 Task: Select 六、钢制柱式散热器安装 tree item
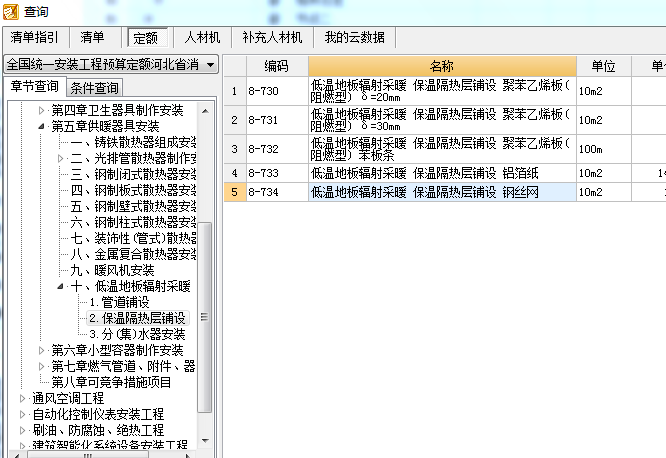[133, 222]
